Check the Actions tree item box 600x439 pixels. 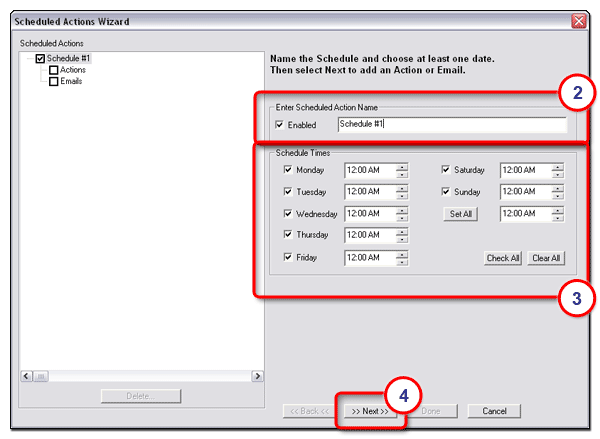pos(53,70)
